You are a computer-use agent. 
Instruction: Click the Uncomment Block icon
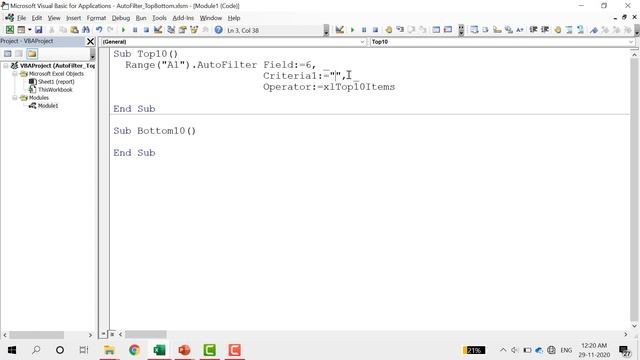click(x=580, y=30)
